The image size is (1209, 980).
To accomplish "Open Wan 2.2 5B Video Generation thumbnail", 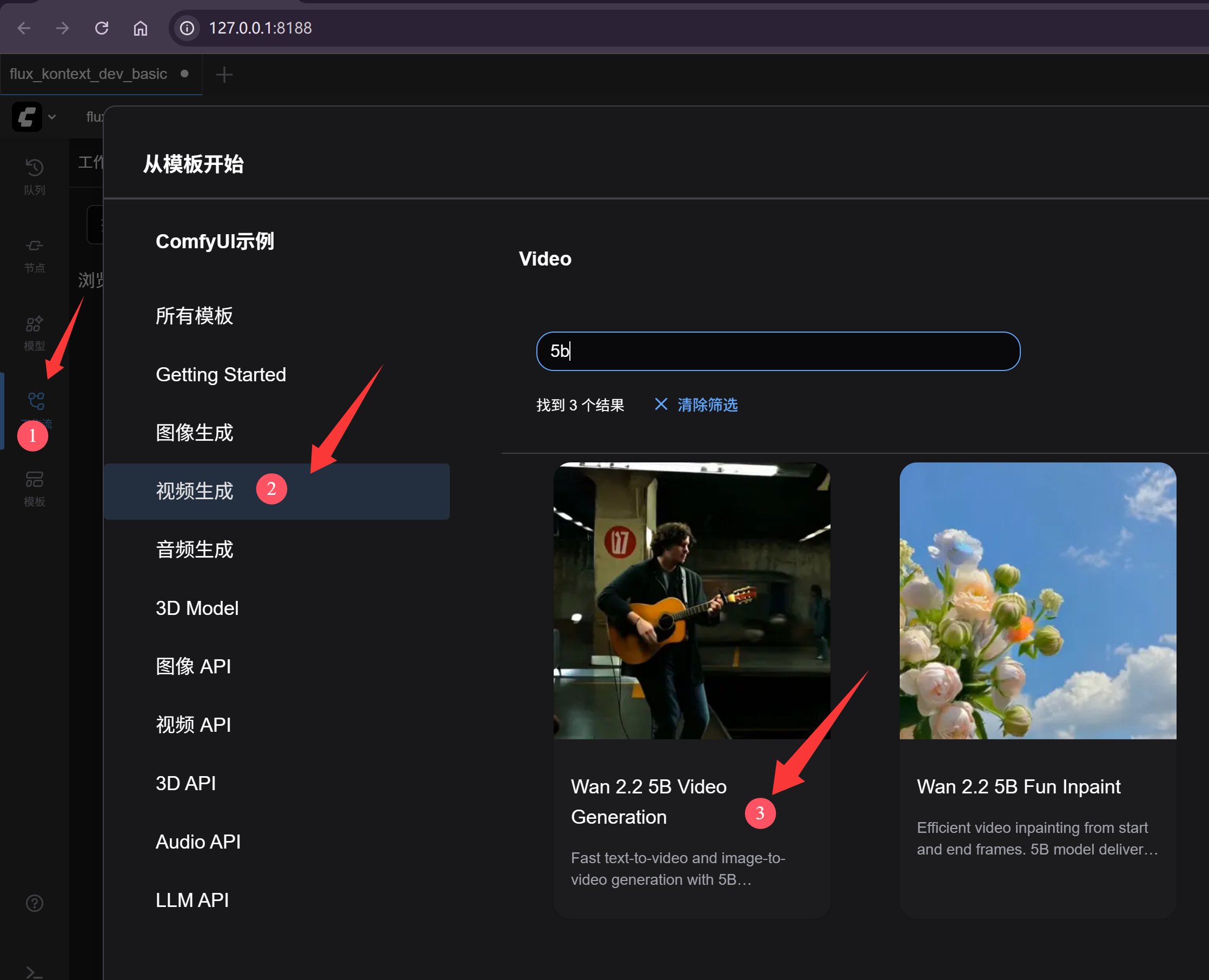I will click(692, 601).
